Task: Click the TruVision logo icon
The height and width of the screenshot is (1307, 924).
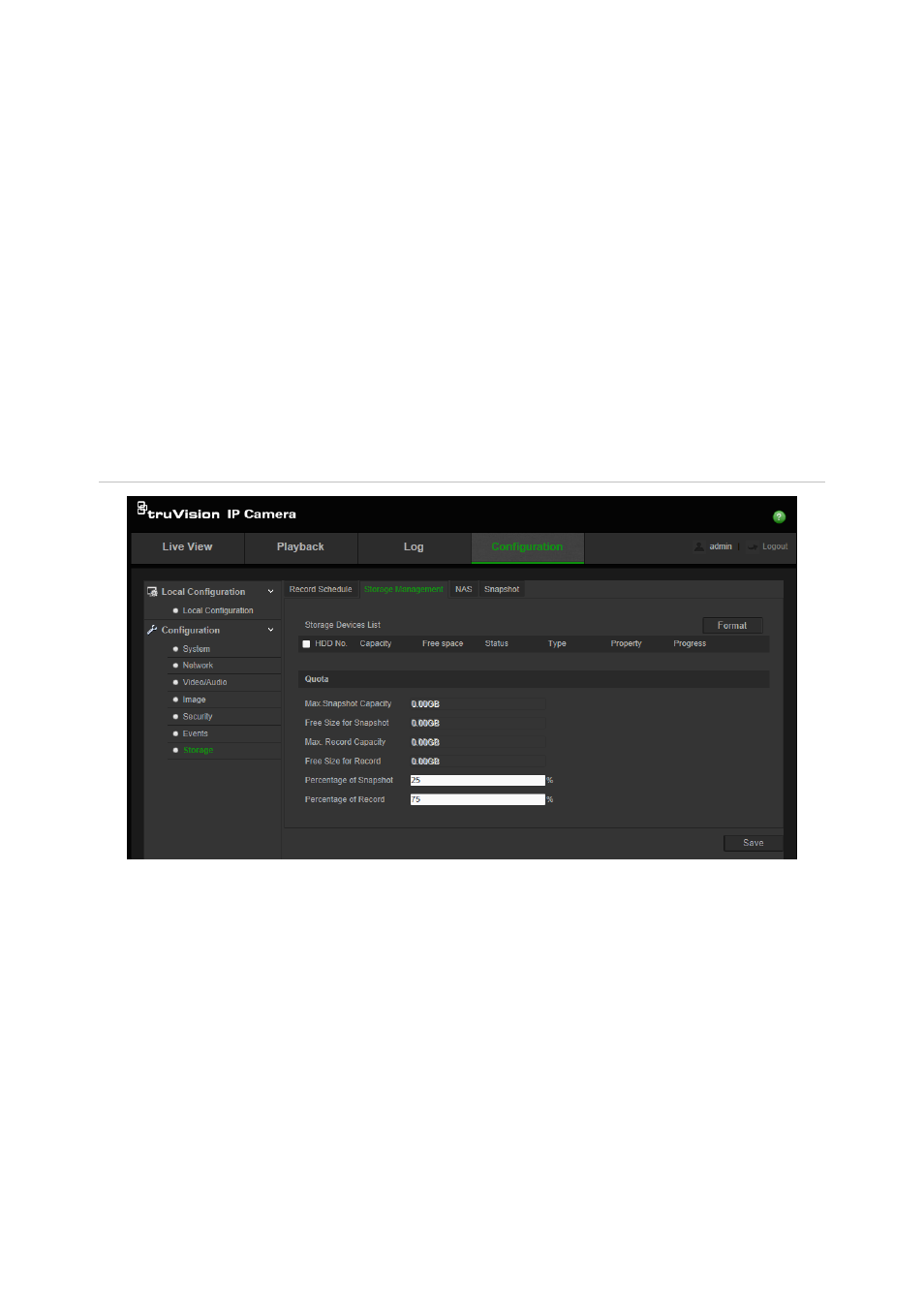Action: pos(142,508)
